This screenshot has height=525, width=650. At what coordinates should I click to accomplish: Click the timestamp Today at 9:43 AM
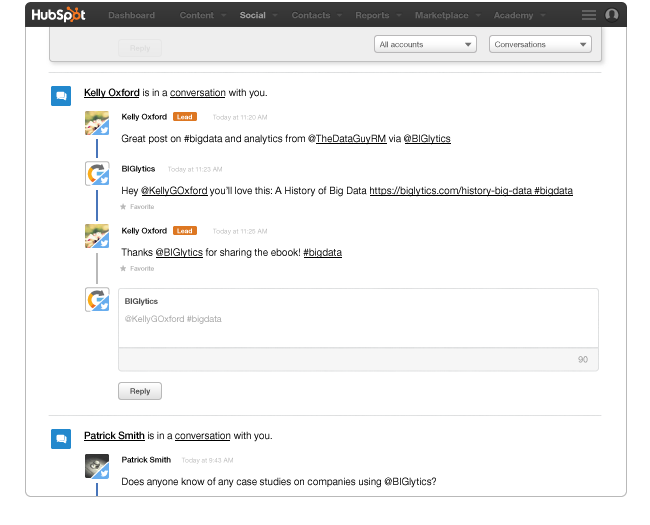click(207, 460)
